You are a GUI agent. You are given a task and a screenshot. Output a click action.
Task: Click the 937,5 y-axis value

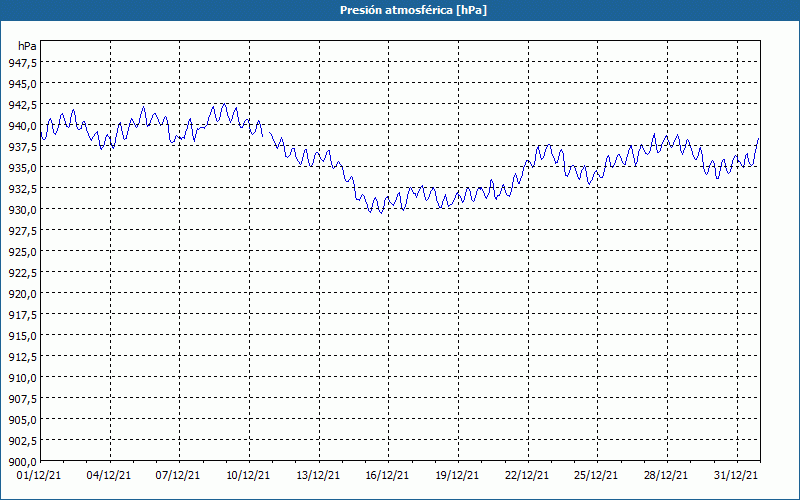click(x=22, y=146)
